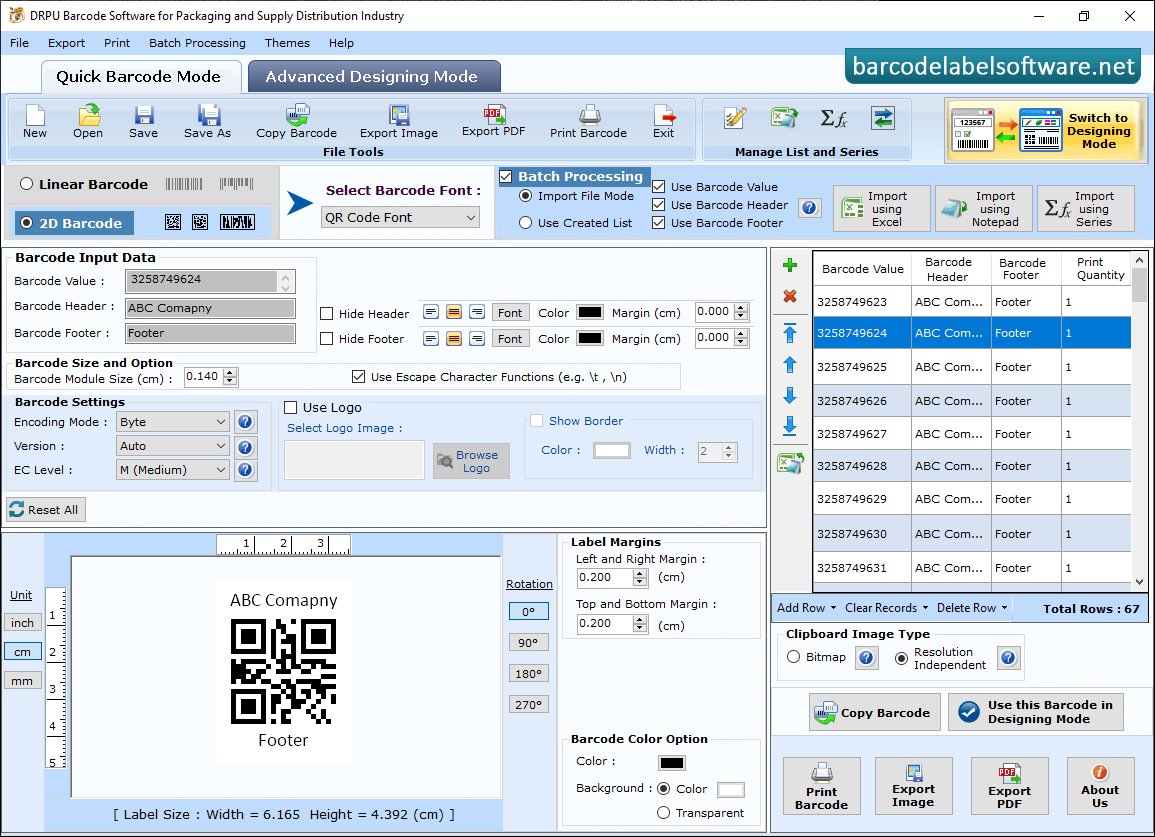The image size is (1155, 837).
Task: Left-align the barcode footer text
Action: click(x=431, y=338)
